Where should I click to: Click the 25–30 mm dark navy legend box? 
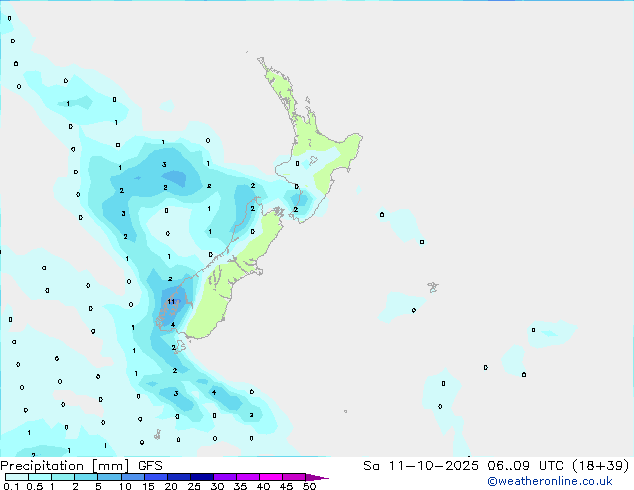tap(202, 477)
